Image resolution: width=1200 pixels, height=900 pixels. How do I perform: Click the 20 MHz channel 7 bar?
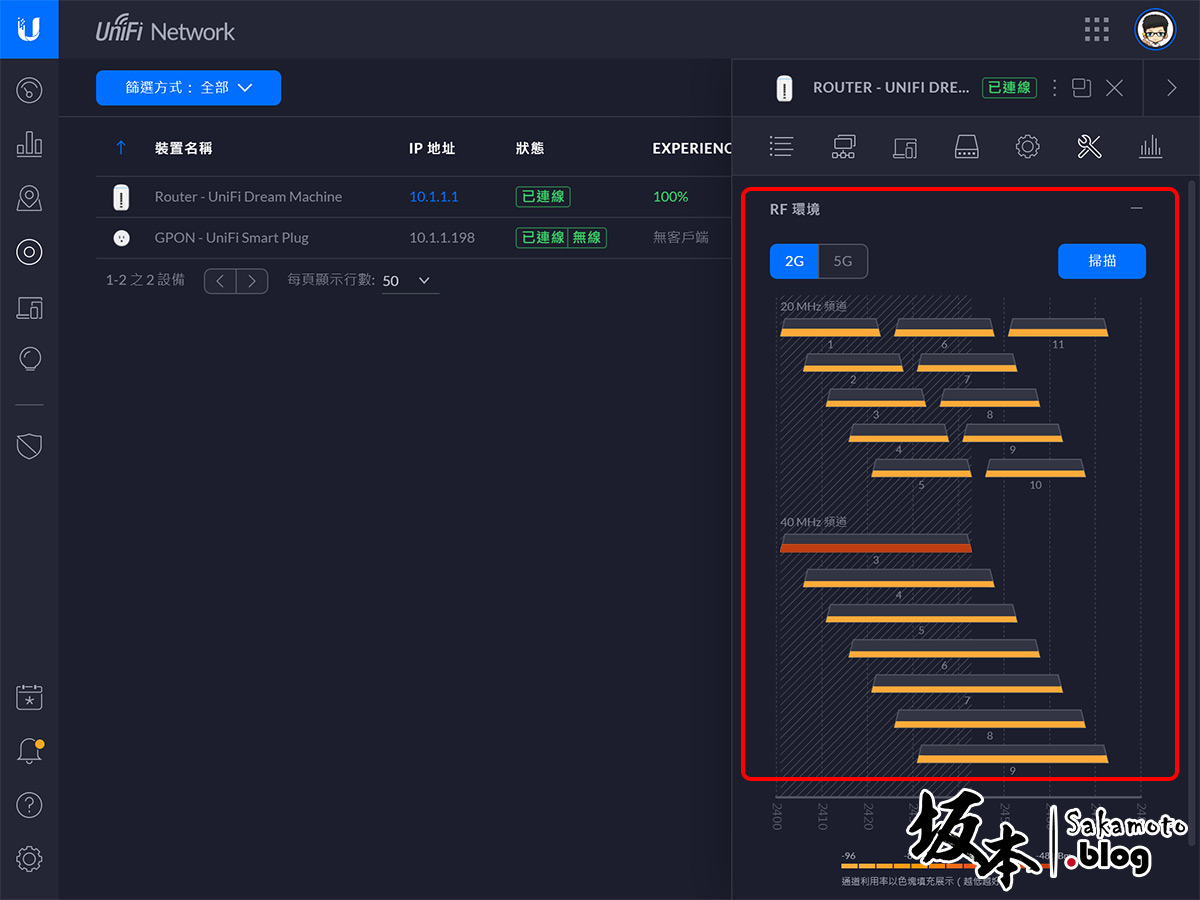[x=967, y=362]
